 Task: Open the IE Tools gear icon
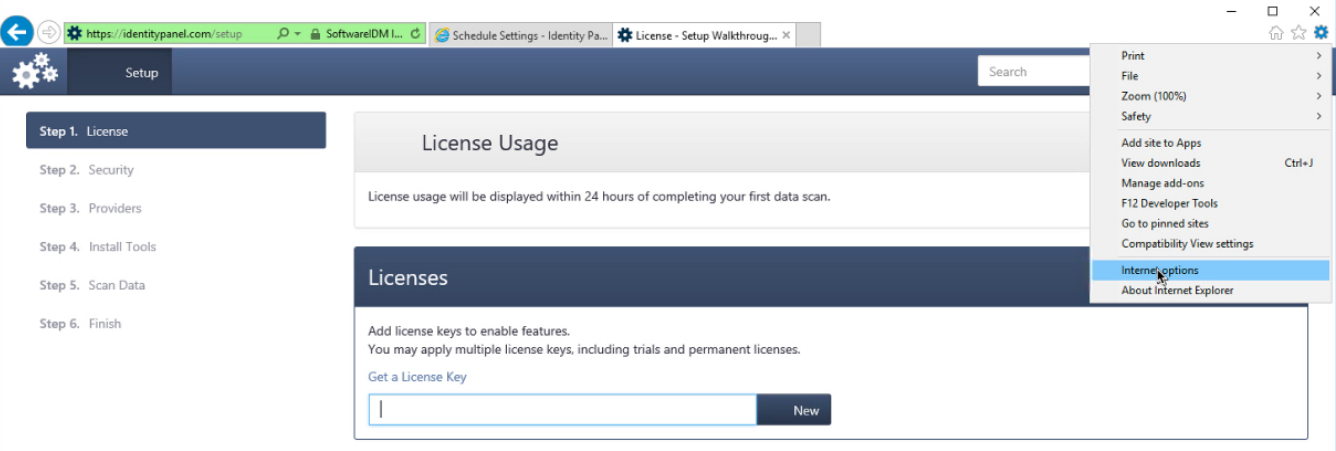pyautogui.click(x=1321, y=33)
